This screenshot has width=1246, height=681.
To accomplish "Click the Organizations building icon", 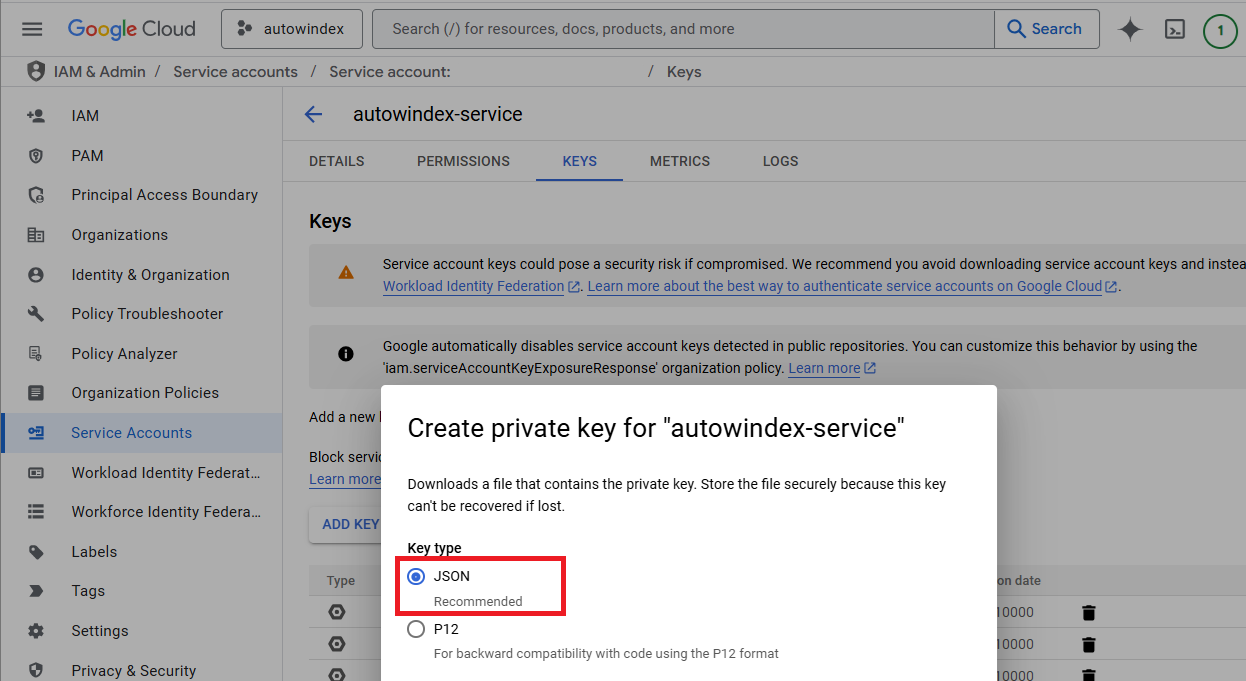I will tap(36, 235).
